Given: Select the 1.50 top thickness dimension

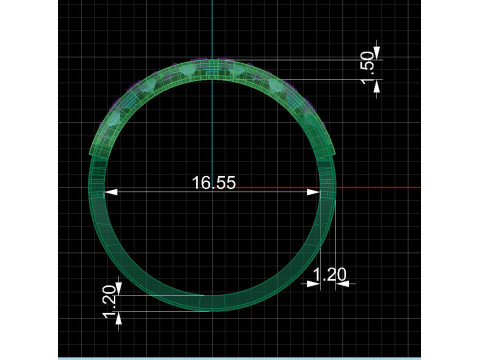Looking at the screenshot, I should (x=368, y=68).
